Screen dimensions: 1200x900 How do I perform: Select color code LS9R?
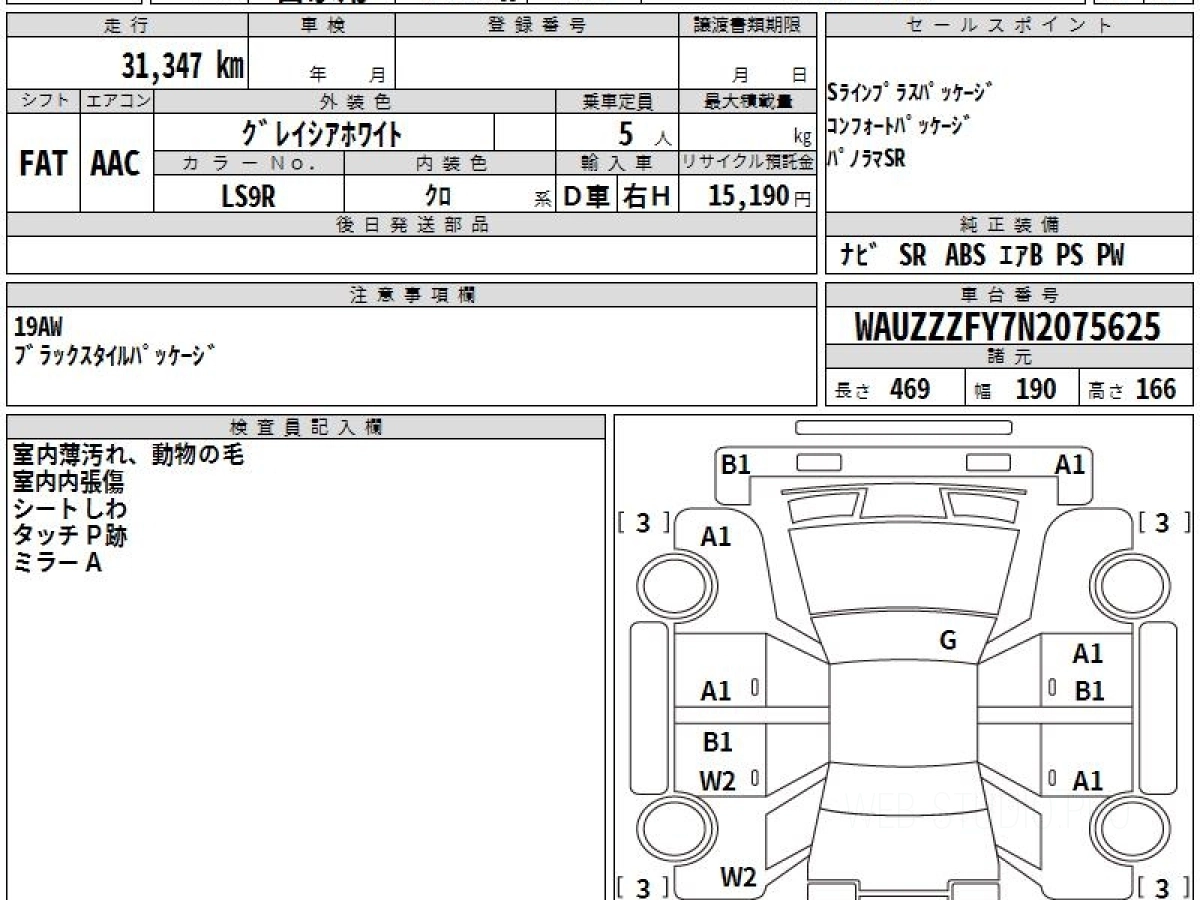pos(248,196)
